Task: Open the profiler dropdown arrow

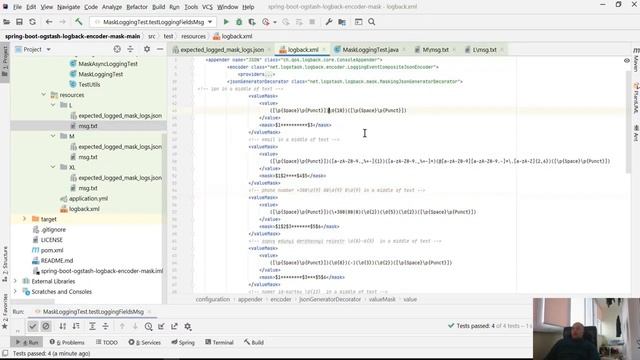Action: pyautogui.click(x=275, y=22)
